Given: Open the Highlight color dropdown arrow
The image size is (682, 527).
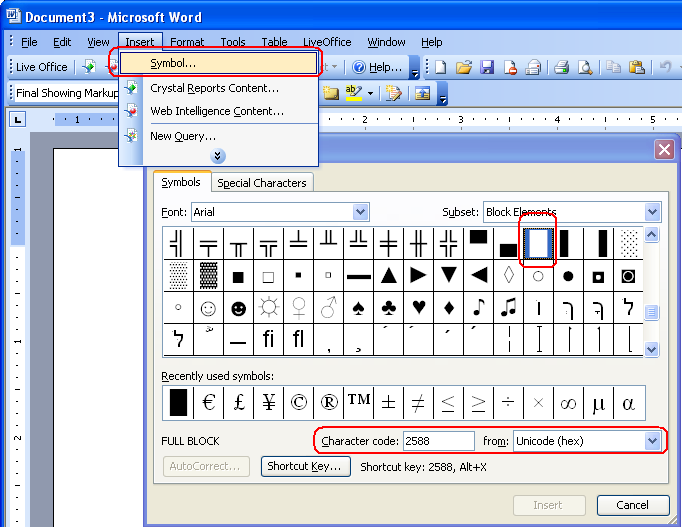Looking at the screenshot, I should tap(370, 93).
